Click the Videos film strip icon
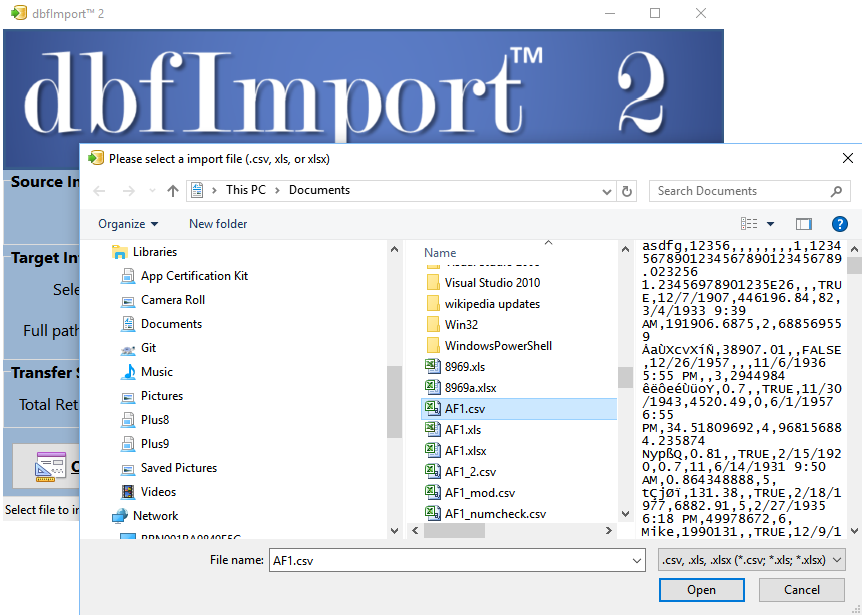Image resolution: width=862 pixels, height=615 pixels. click(128, 492)
